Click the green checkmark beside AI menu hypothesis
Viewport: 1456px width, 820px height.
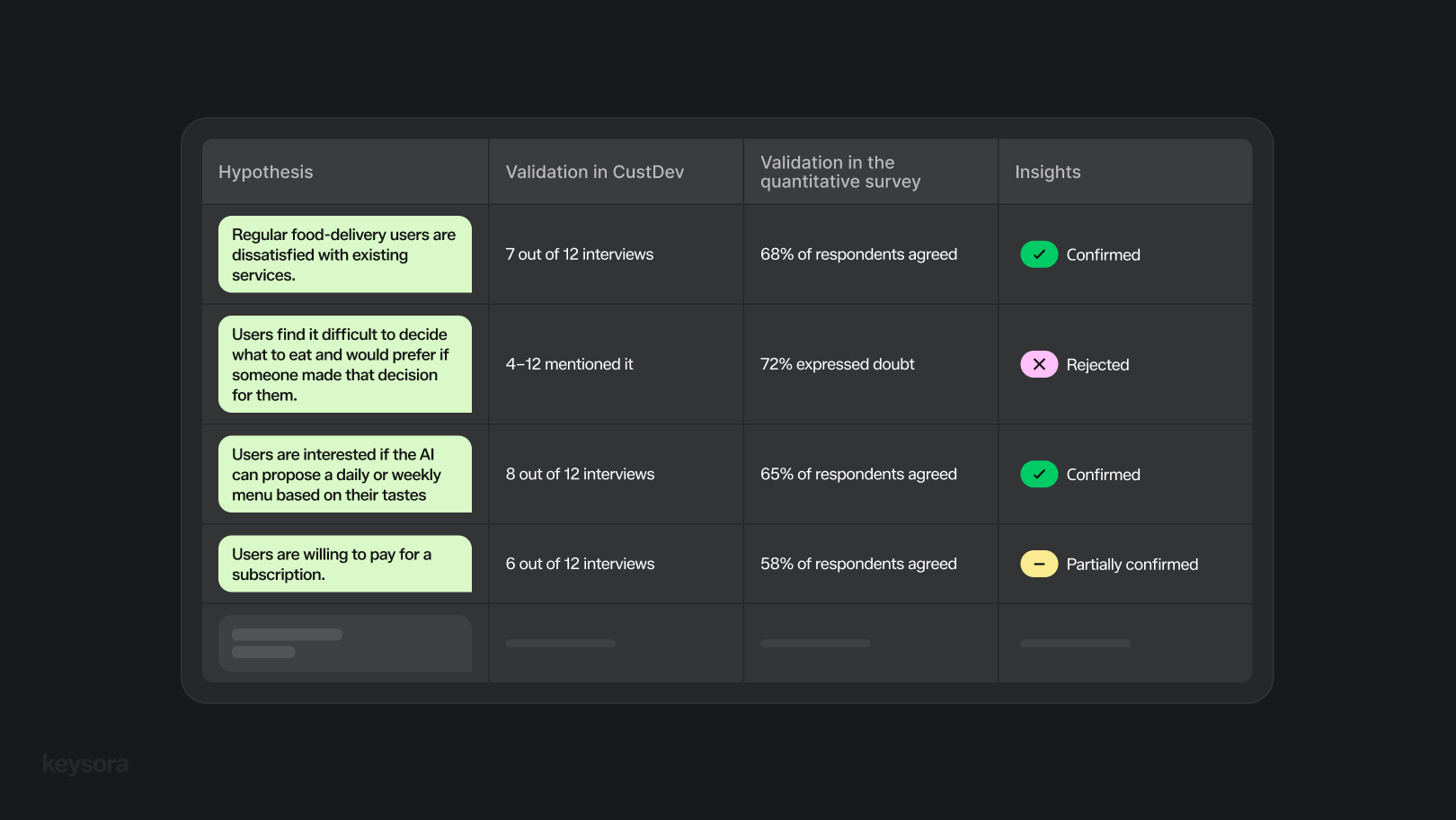[1038, 474]
